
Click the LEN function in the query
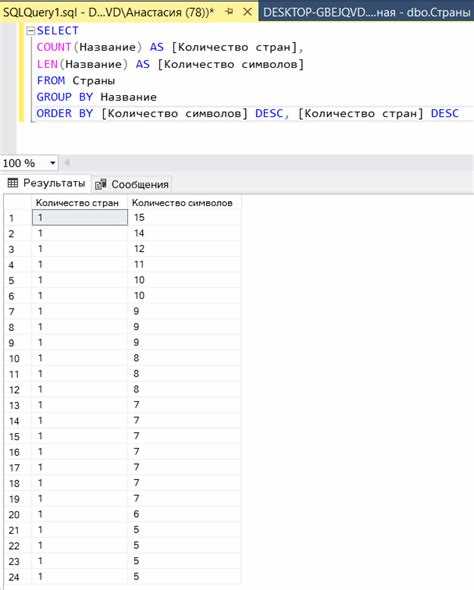point(47,64)
